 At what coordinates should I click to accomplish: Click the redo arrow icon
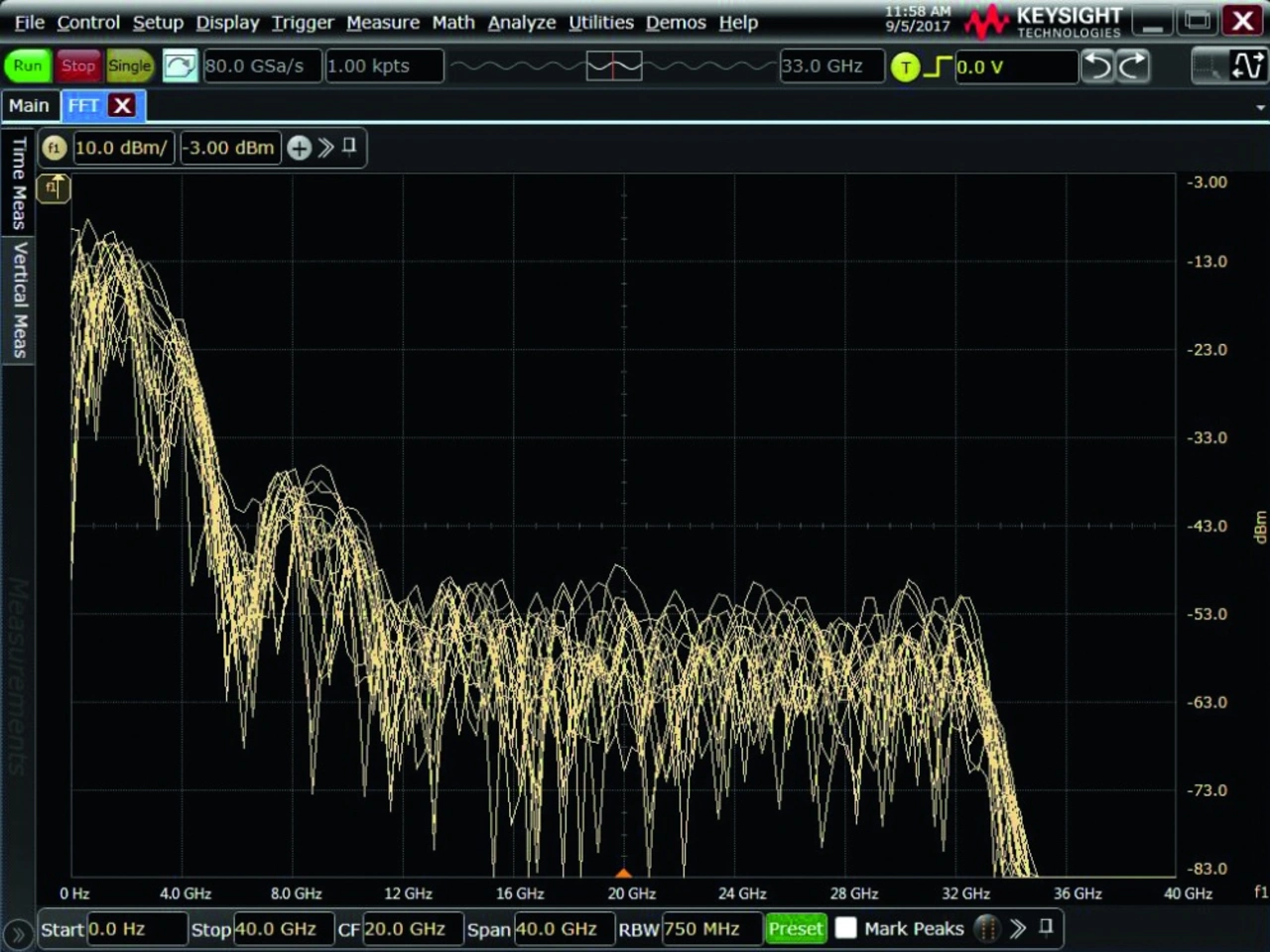click(x=1133, y=66)
